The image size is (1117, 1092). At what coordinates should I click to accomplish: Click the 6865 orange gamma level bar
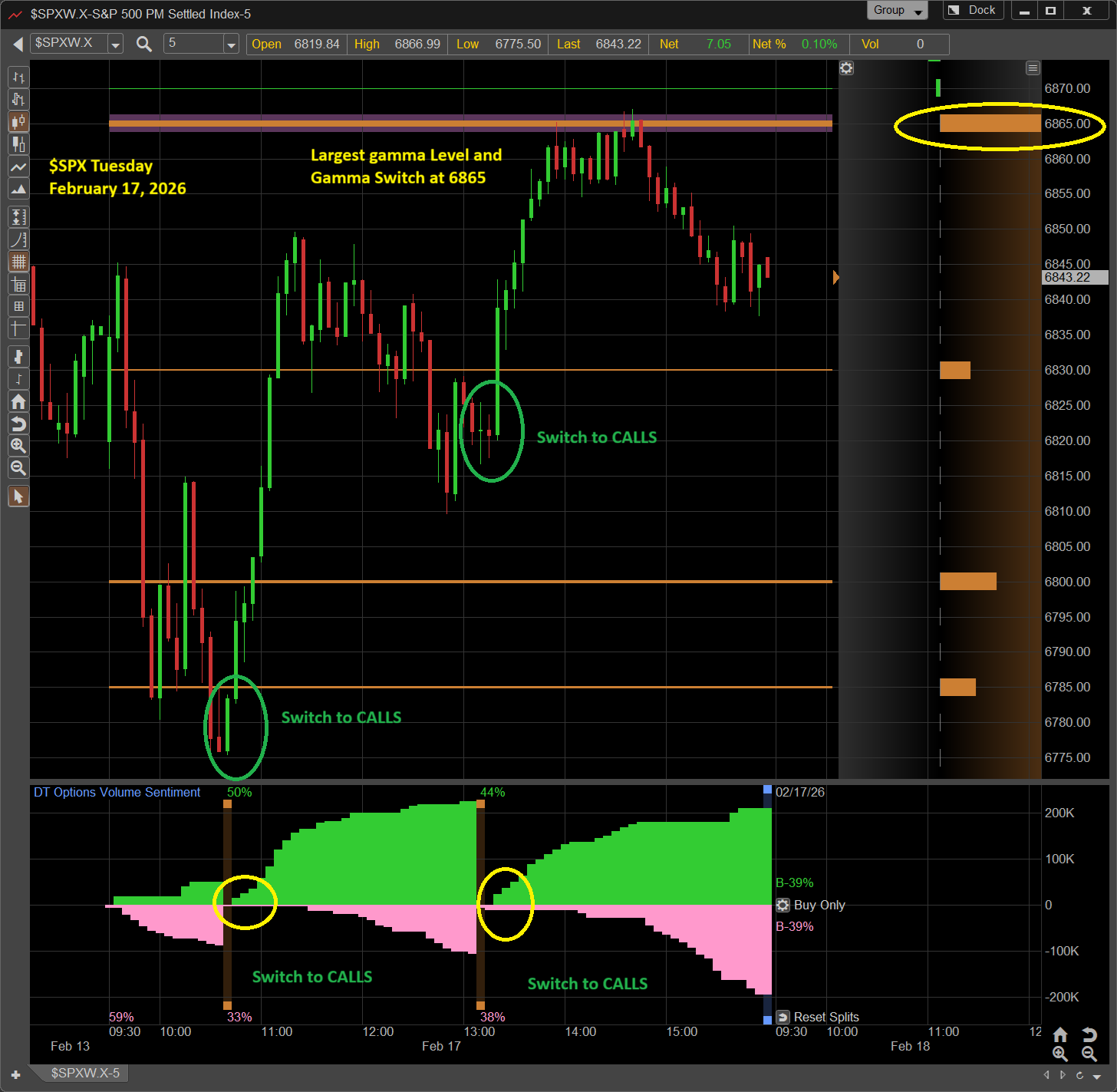(x=990, y=124)
